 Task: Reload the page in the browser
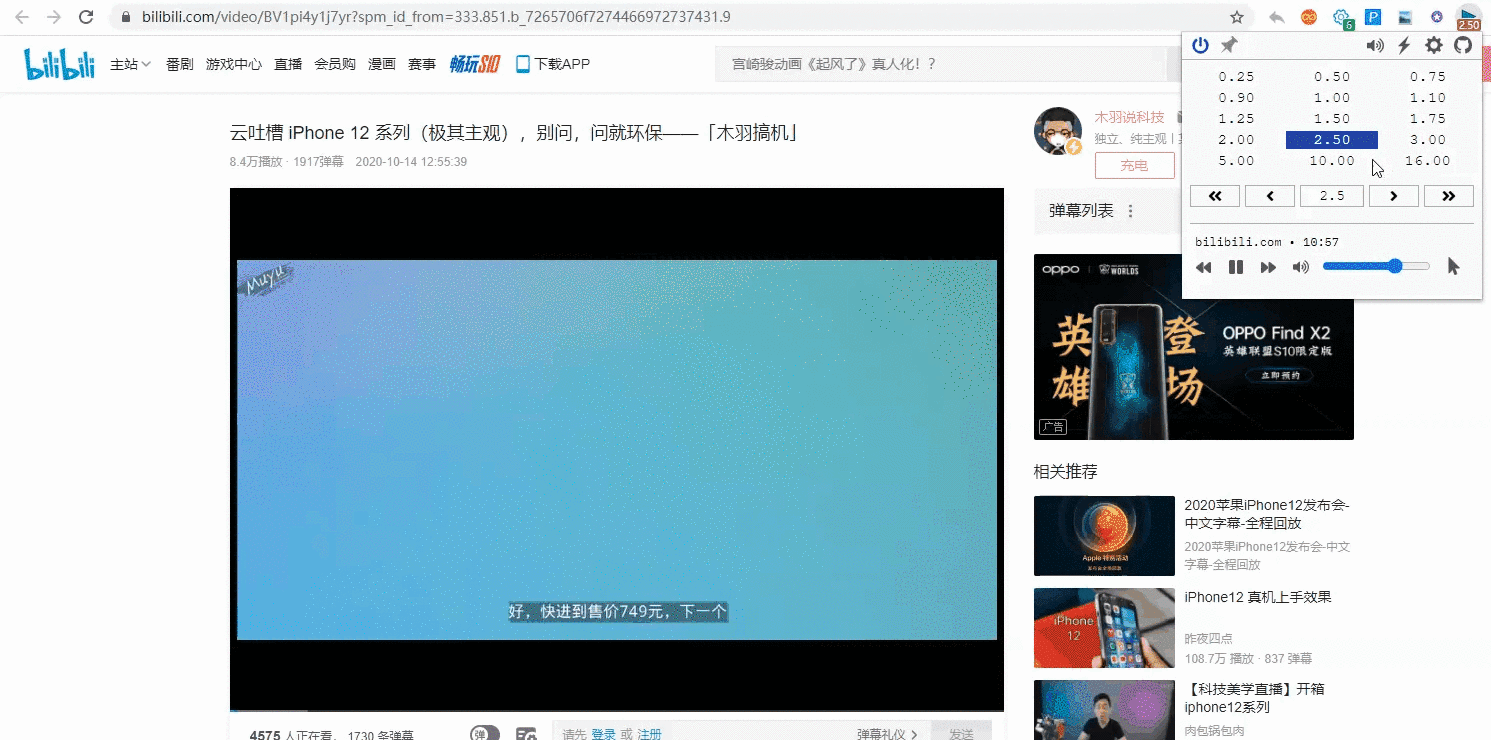[x=86, y=17]
